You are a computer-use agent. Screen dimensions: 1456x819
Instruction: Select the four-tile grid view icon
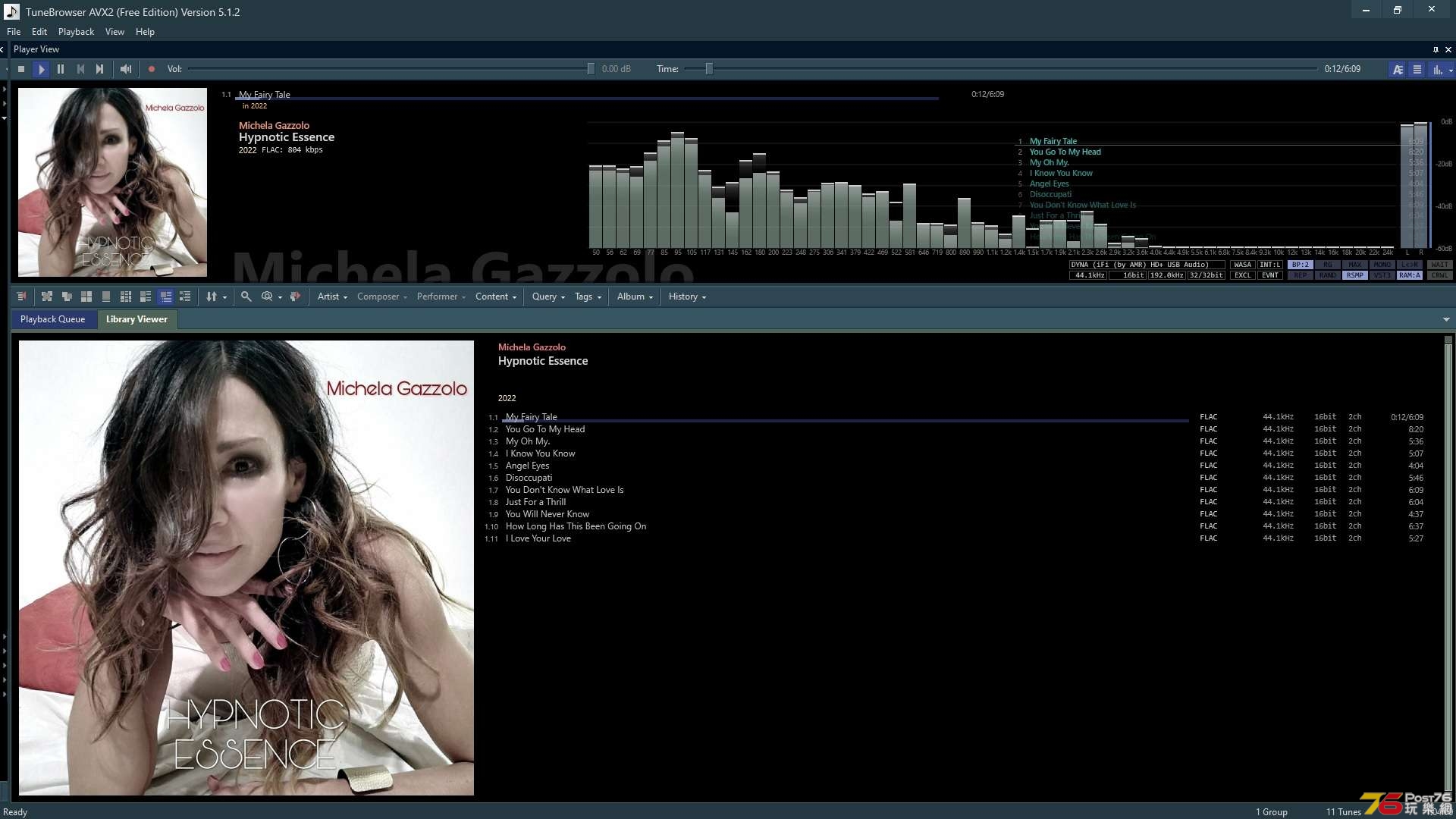tap(86, 297)
